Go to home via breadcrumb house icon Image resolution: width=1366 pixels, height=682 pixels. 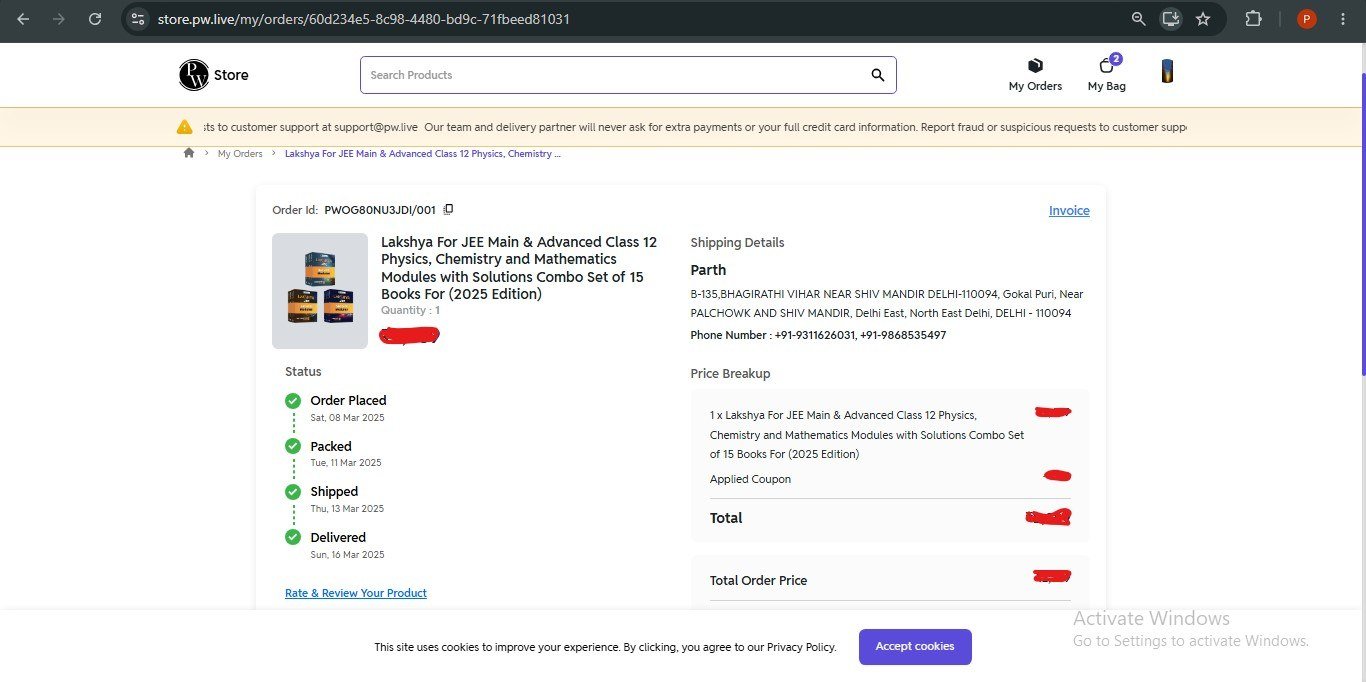click(x=189, y=153)
